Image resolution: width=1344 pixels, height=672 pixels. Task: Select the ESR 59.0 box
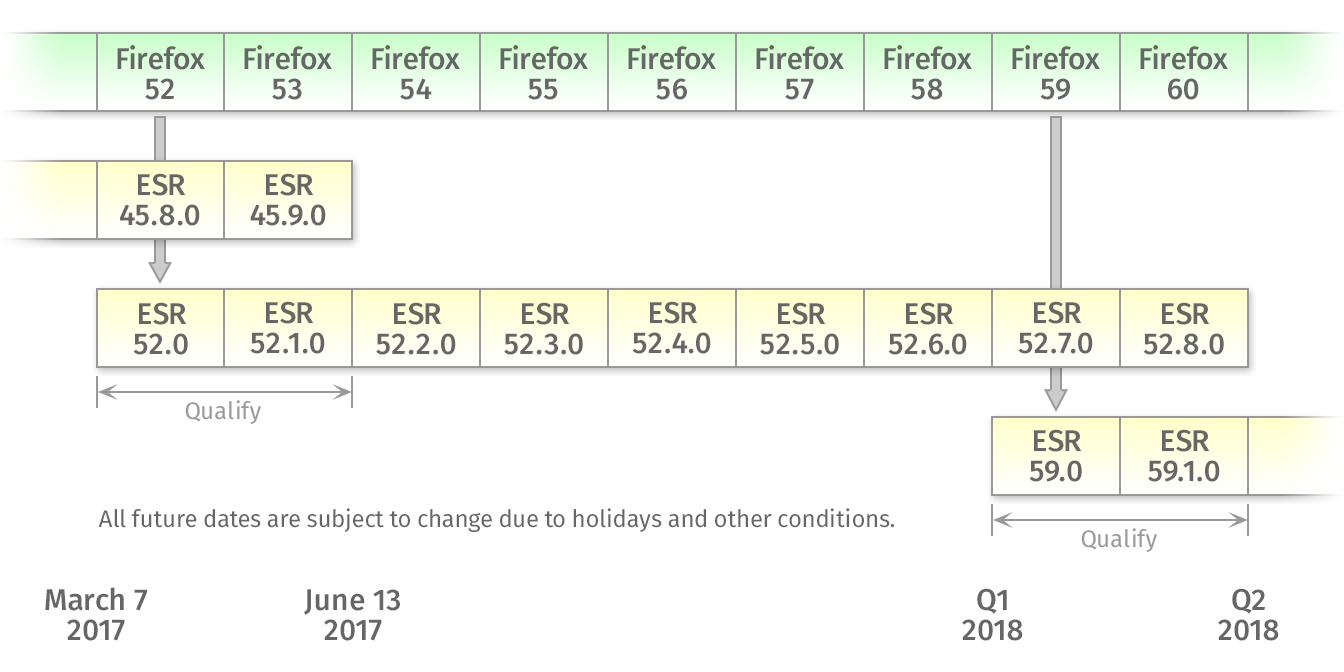pyautogui.click(x=1056, y=456)
